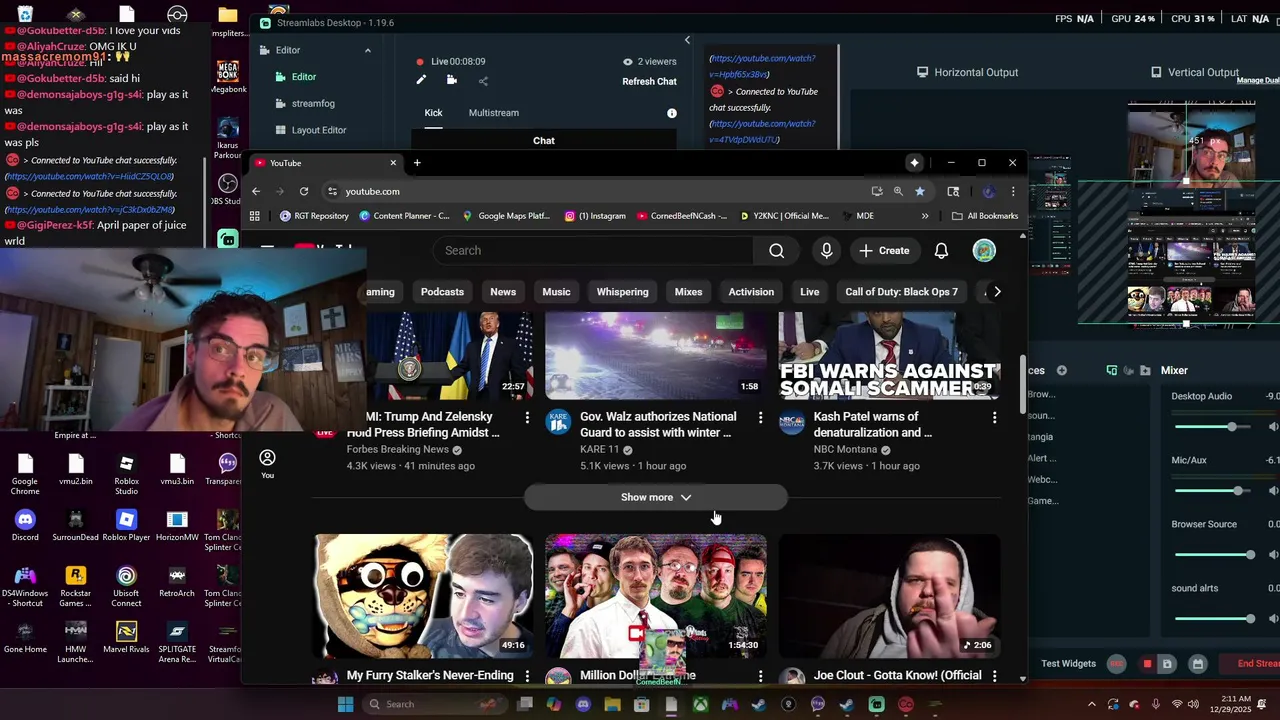Select the Music category chip

(556, 292)
